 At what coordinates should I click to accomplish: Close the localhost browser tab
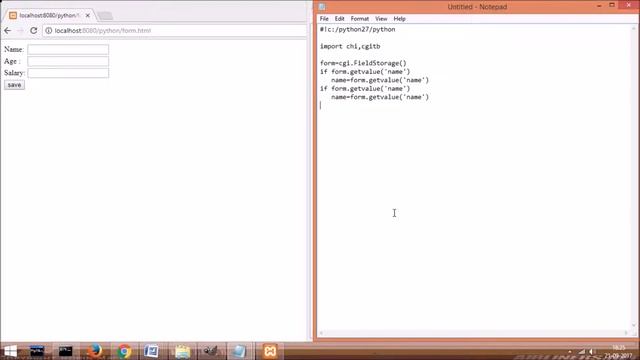(88, 16)
